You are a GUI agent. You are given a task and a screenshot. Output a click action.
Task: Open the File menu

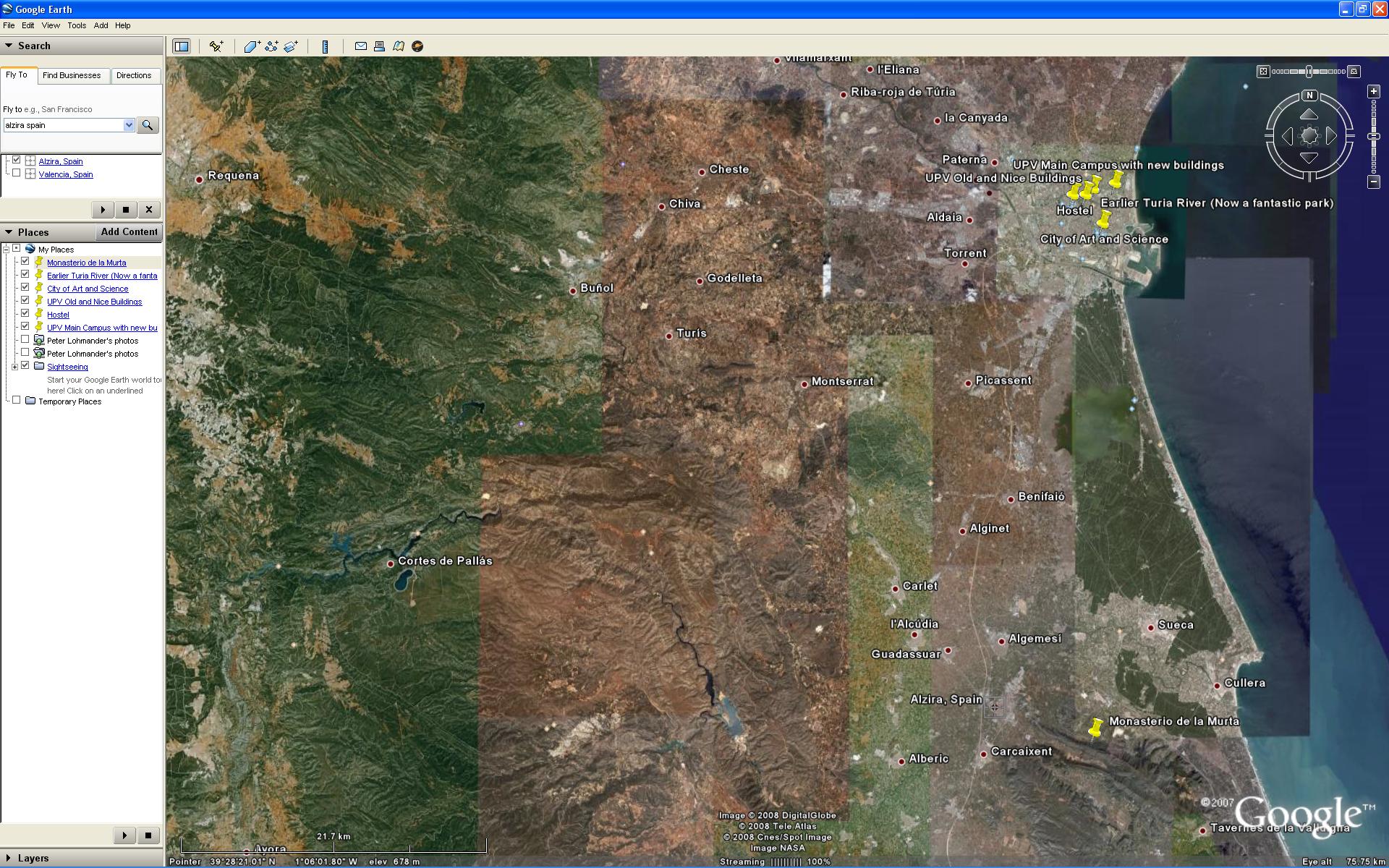(x=9, y=25)
